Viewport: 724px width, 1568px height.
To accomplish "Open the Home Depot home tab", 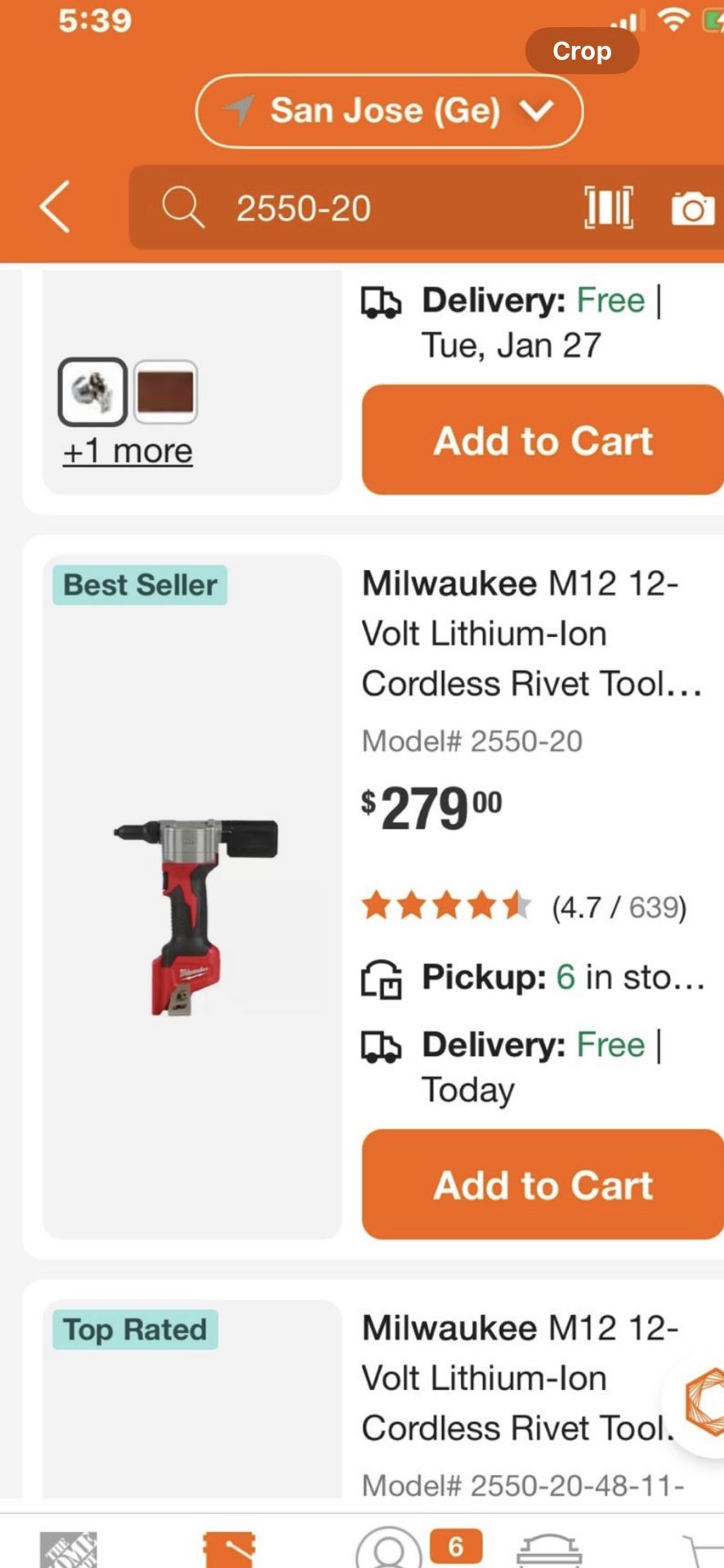I will 69,1548.
